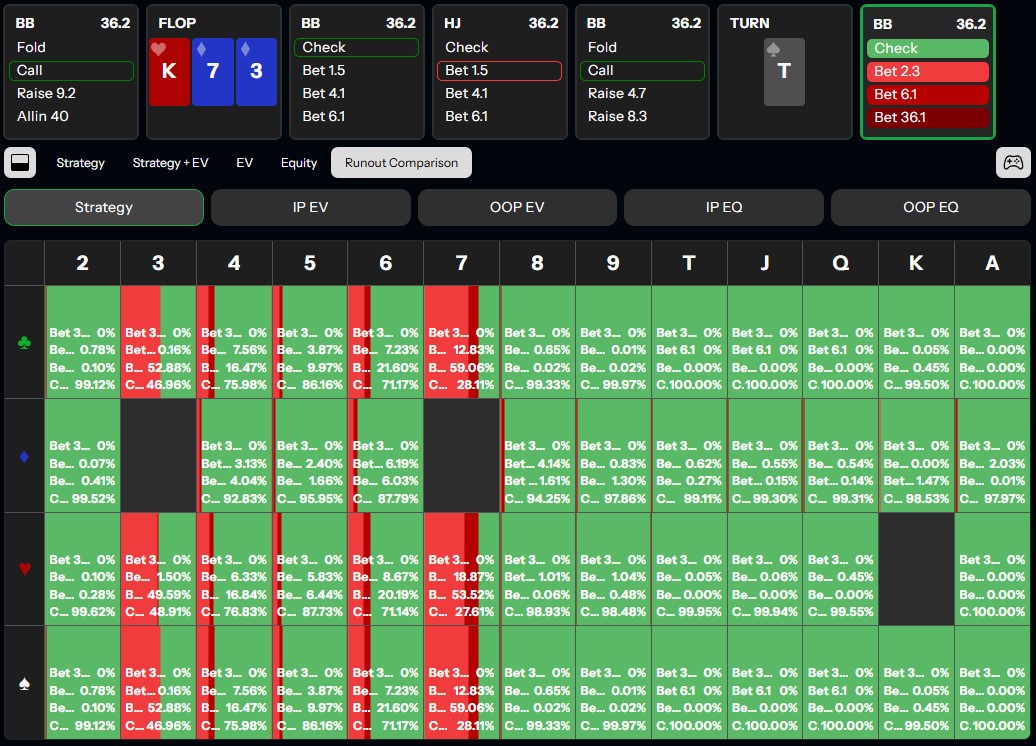Select the Ten turn card
This screenshot has width=1036, height=746.
783,70
